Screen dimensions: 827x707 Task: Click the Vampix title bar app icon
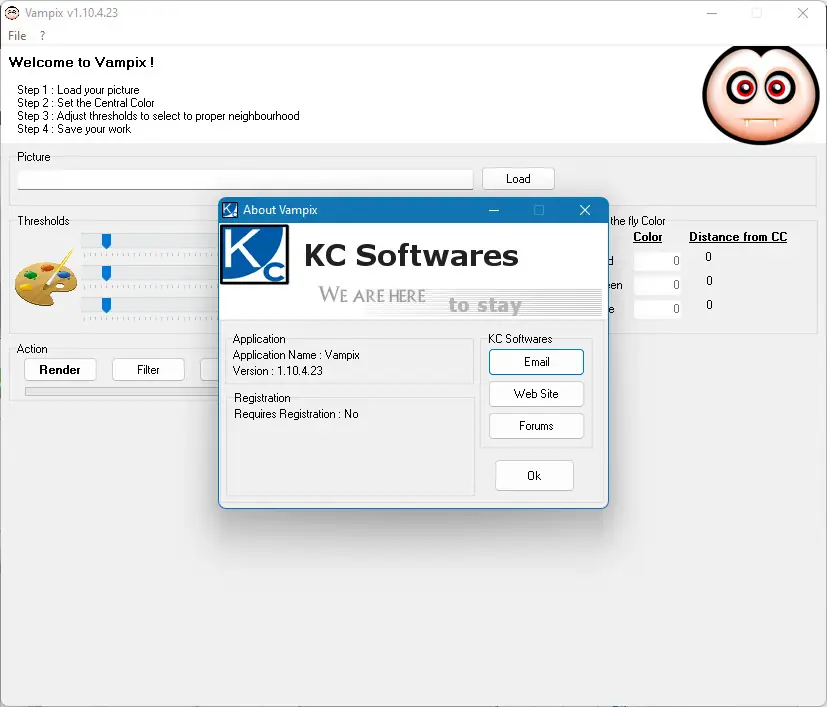pos(12,13)
